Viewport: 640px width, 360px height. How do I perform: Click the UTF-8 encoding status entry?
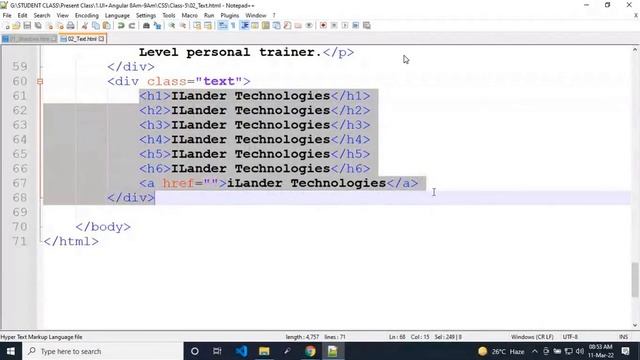pyautogui.click(x=570, y=337)
